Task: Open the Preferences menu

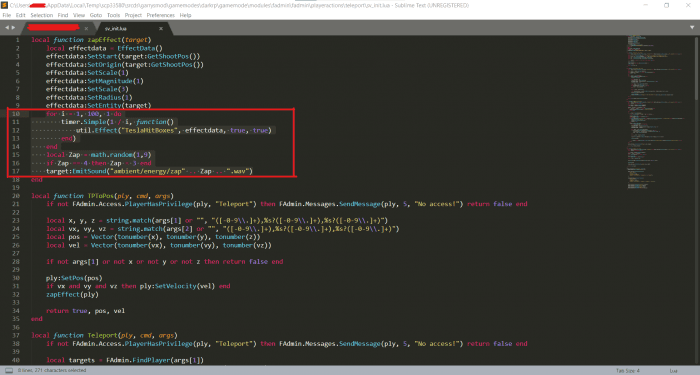Action: (161, 15)
